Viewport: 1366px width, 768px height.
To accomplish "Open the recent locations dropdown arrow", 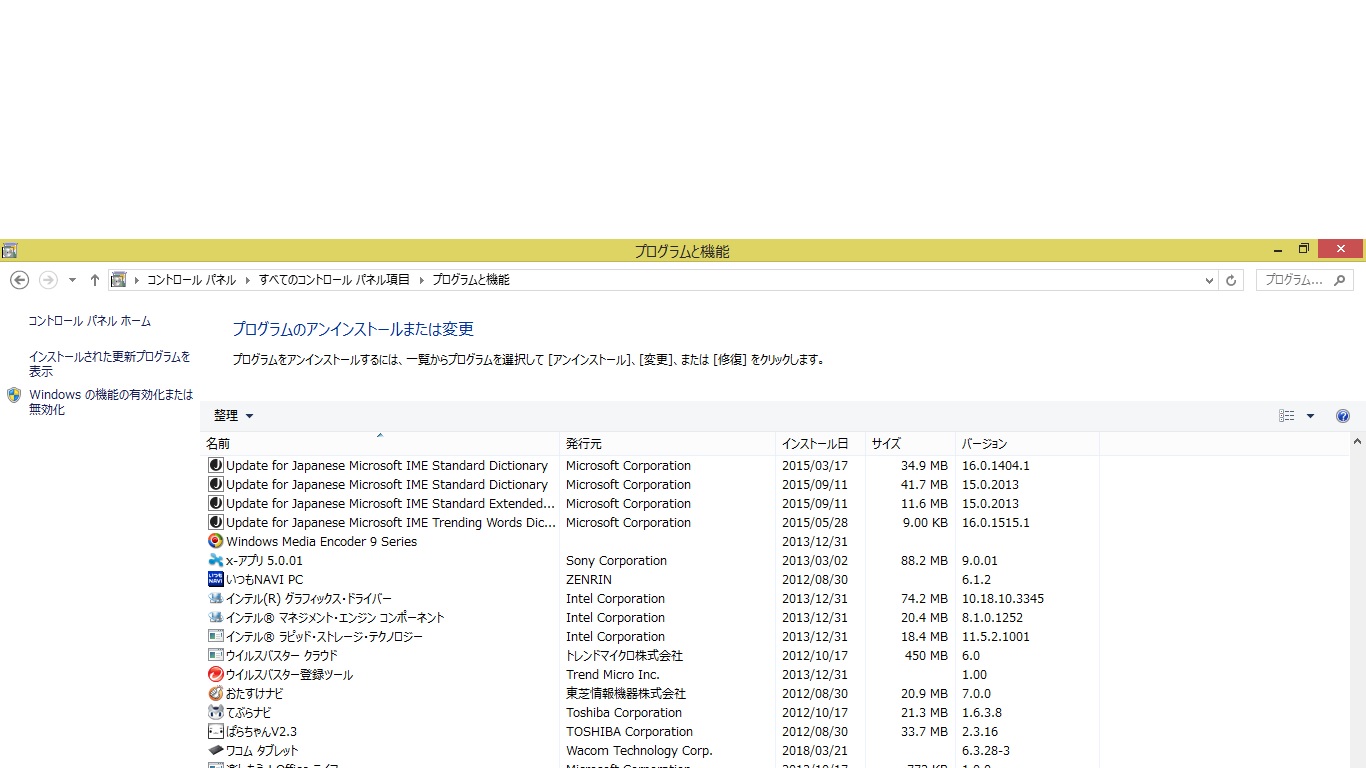I will 72,280.
